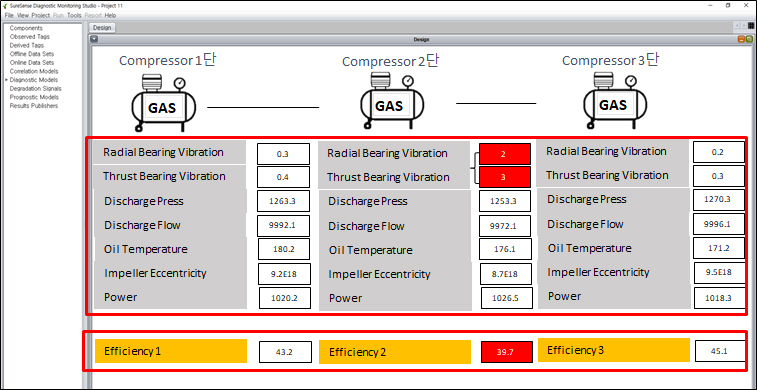This screenshot has width=757, height=390.
Task: Select Derived Tags in the project tree
Action: pos(27,45)
